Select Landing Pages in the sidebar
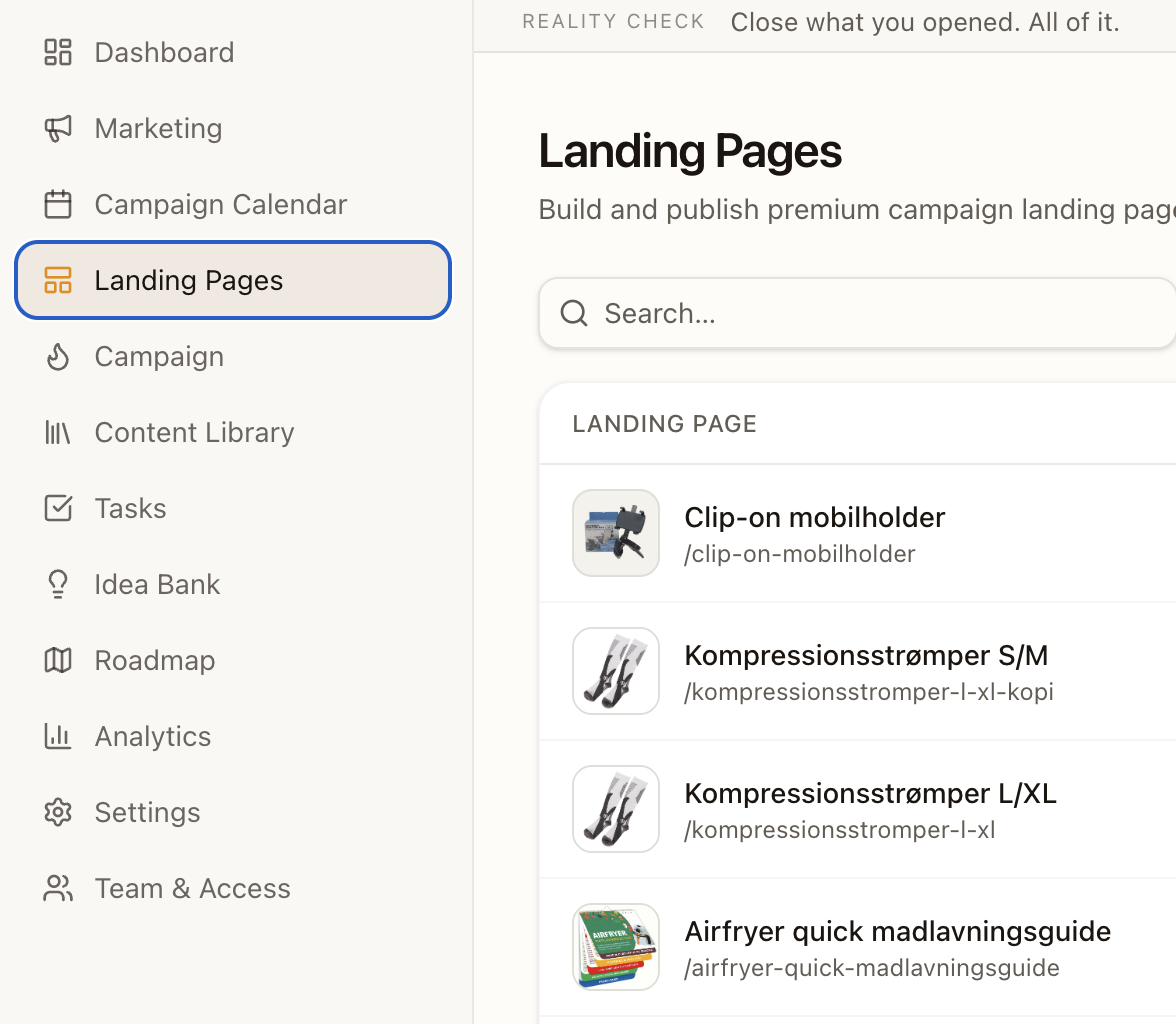Screen dimensions: 1176x1024 point(233,281)
